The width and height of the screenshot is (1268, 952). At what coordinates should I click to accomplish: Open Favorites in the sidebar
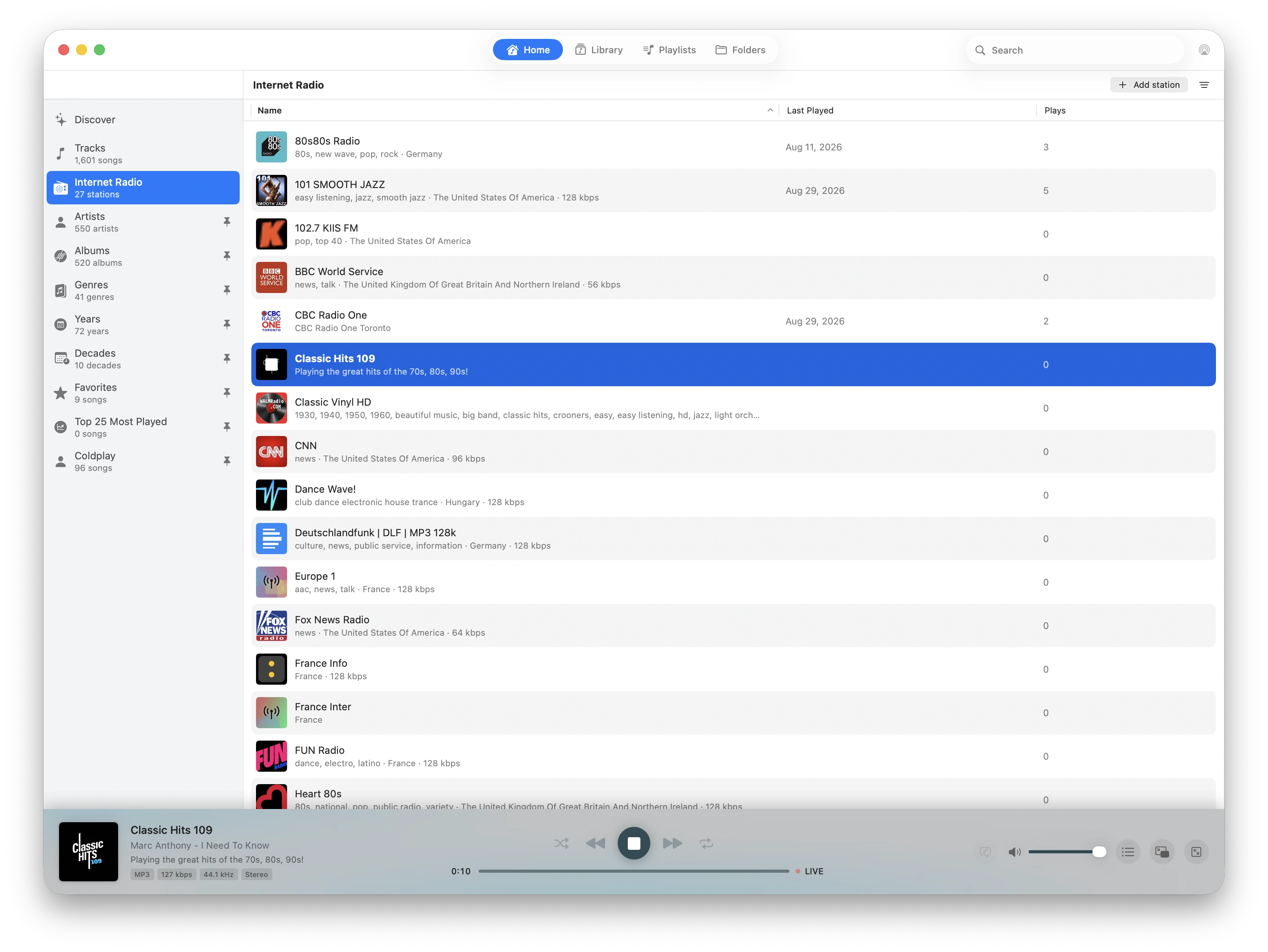(143, 393)
